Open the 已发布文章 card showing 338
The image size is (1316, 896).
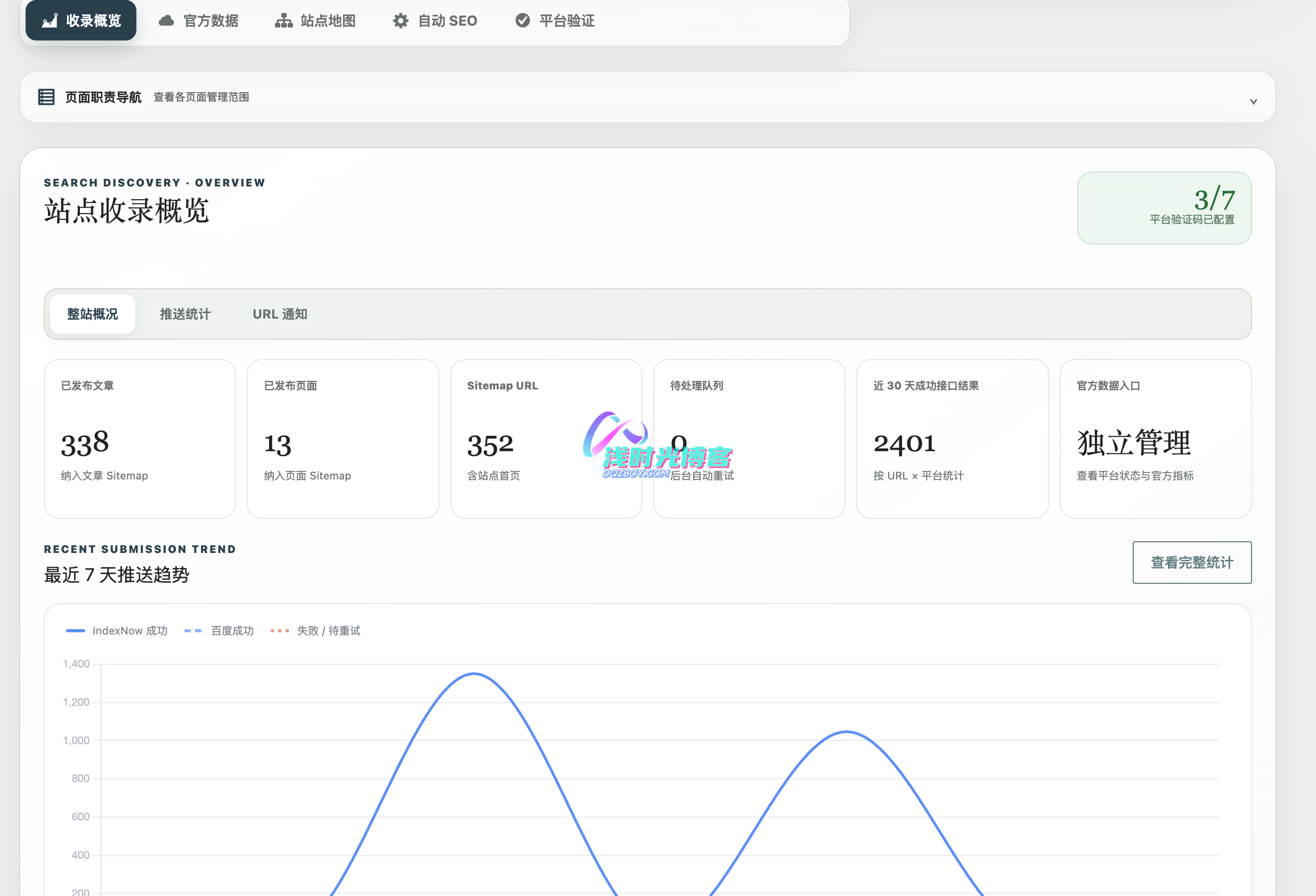(x=140, y=438)
